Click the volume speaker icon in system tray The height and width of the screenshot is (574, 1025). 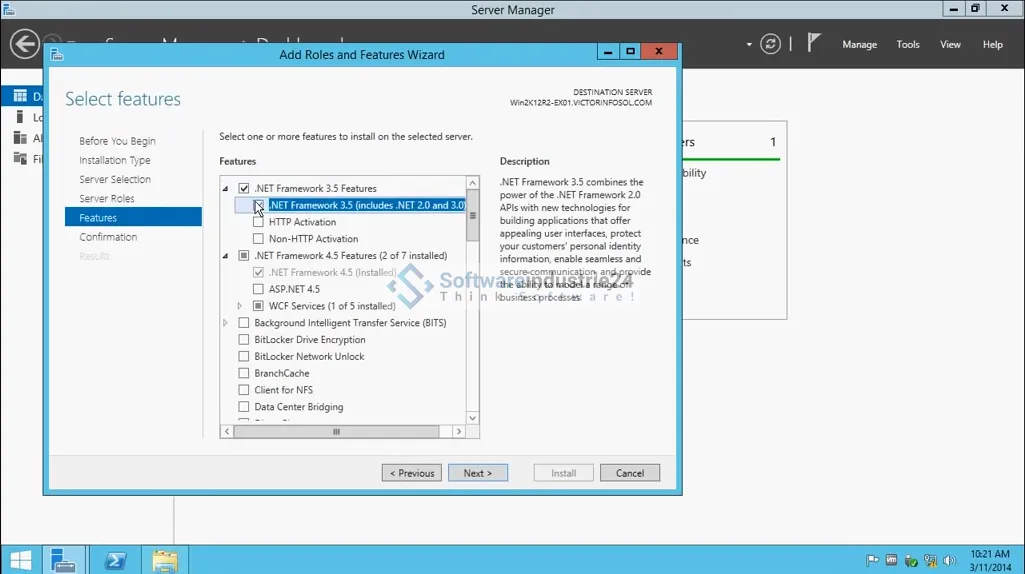tap(949, 561)
